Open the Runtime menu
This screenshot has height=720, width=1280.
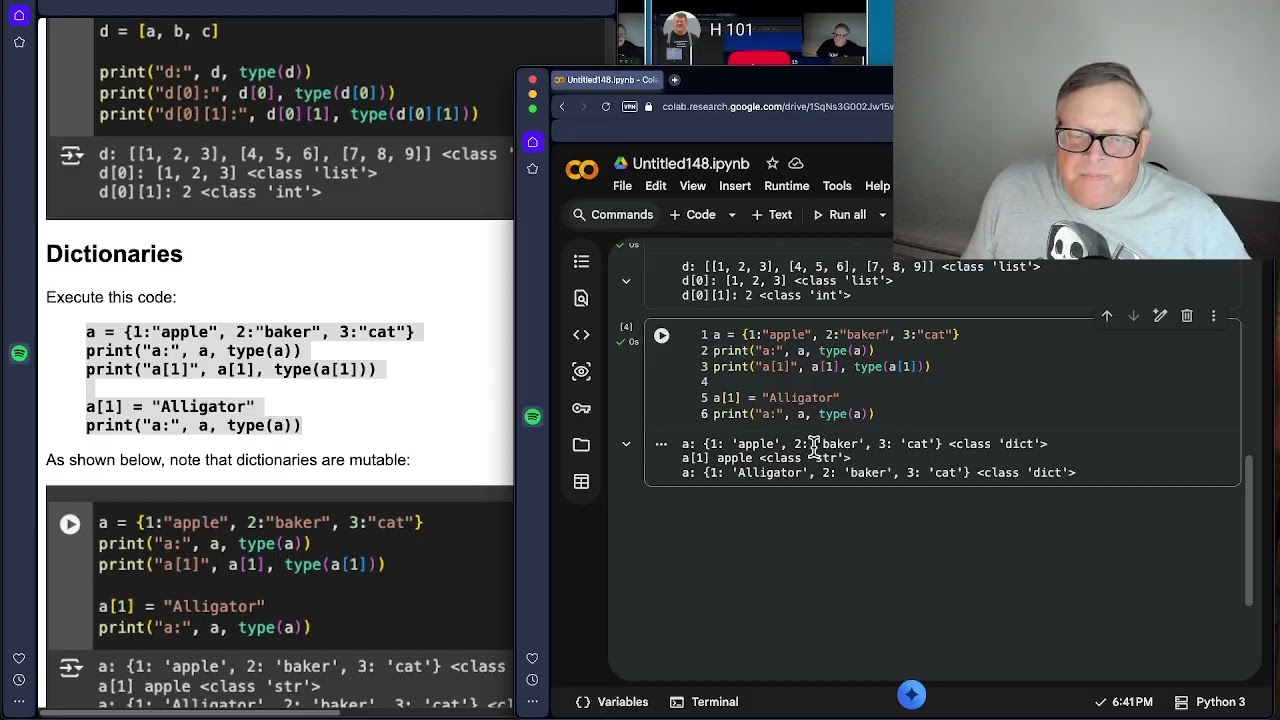(787, 186)
